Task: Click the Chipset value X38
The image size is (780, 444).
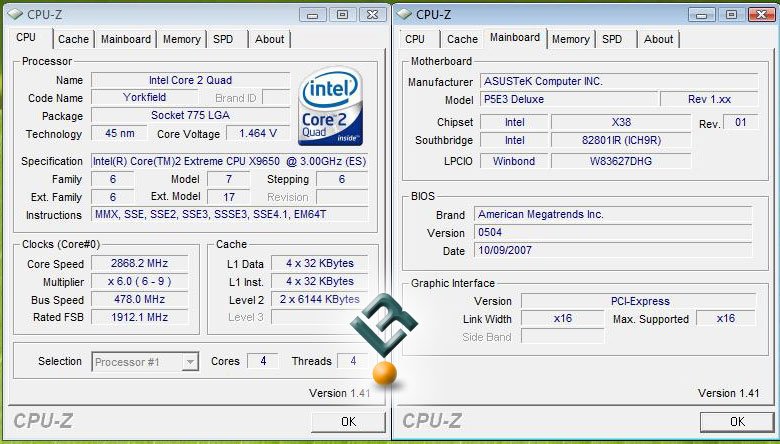Action: (621, 122)
